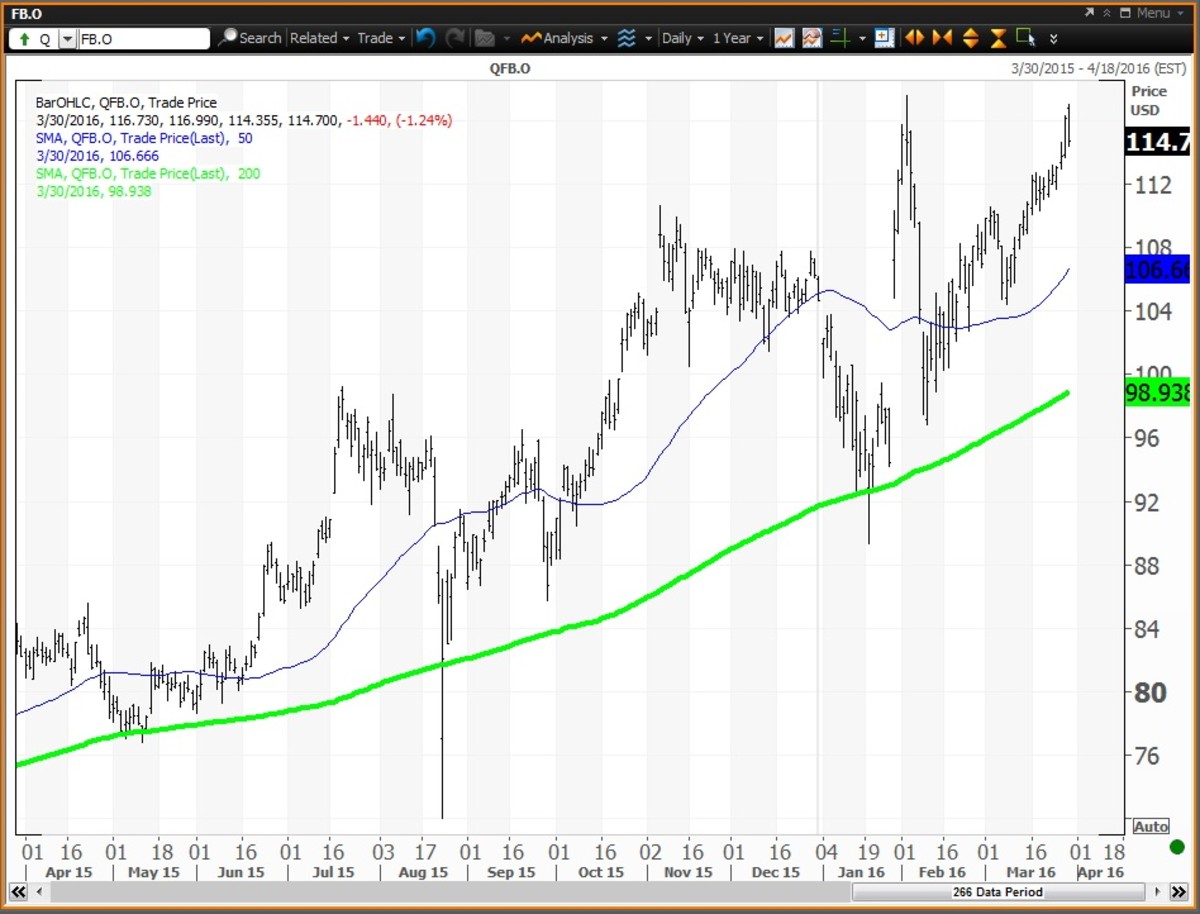Click the 266 Data Period scrollbar thumb
This screenshot has width=1200, height=914.
997,891
